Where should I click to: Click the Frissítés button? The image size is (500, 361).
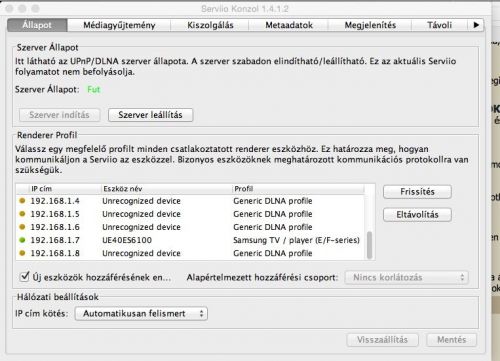pos(417,192)
